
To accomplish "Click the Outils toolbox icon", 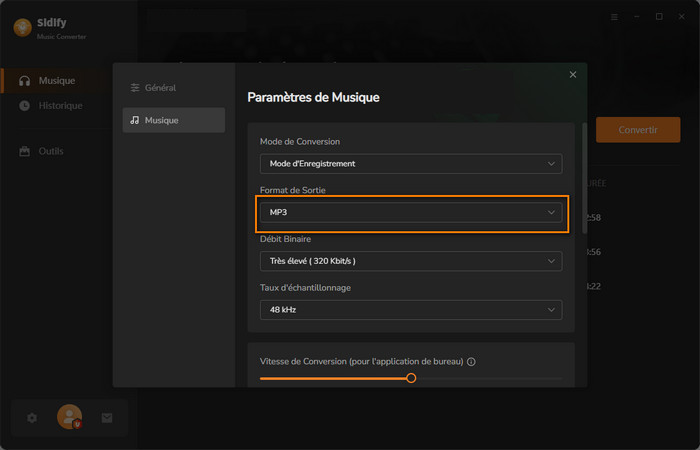I will point(25,151).
